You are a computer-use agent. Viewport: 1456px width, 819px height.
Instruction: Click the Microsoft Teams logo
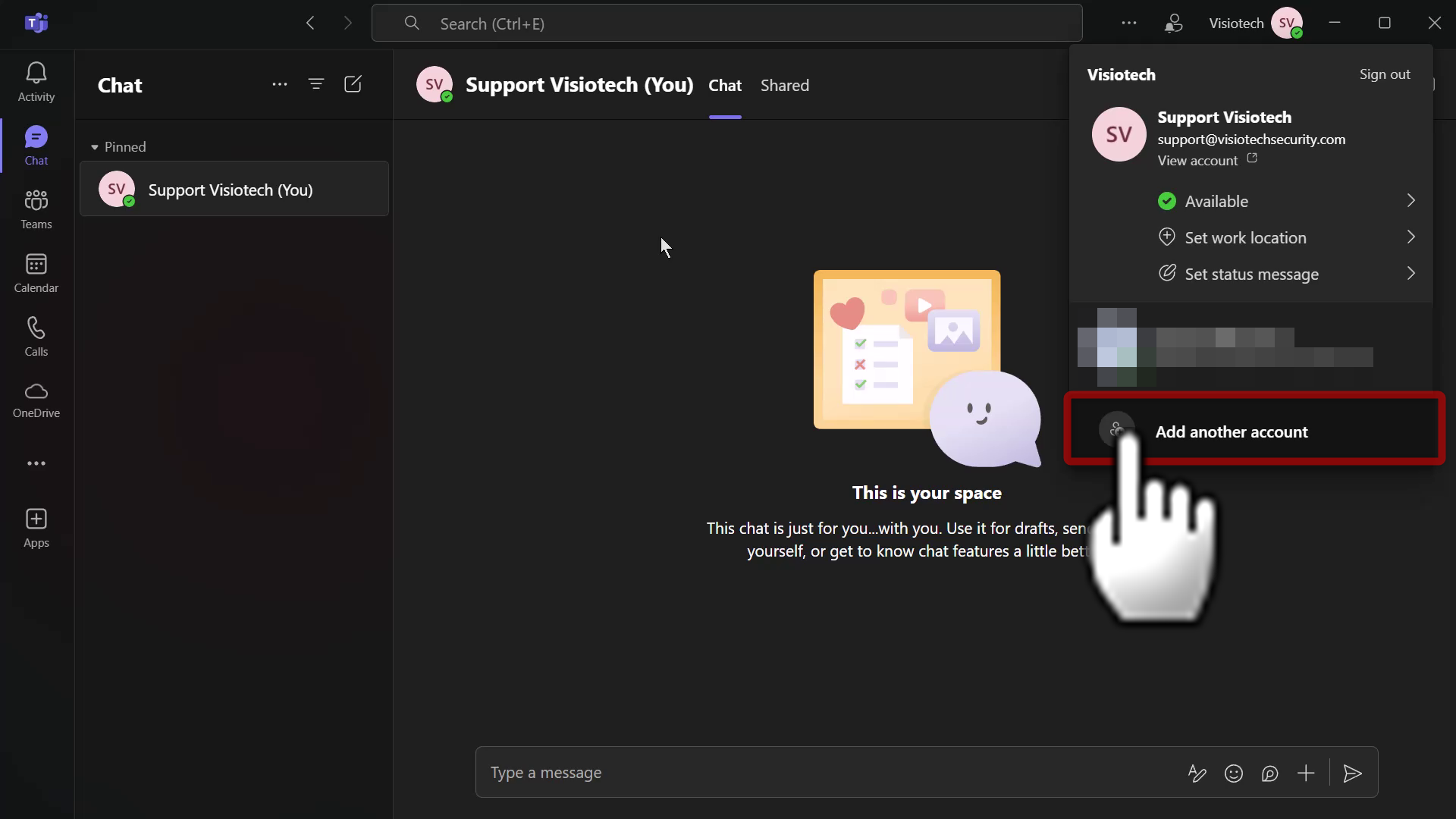[x=36, y=23]
